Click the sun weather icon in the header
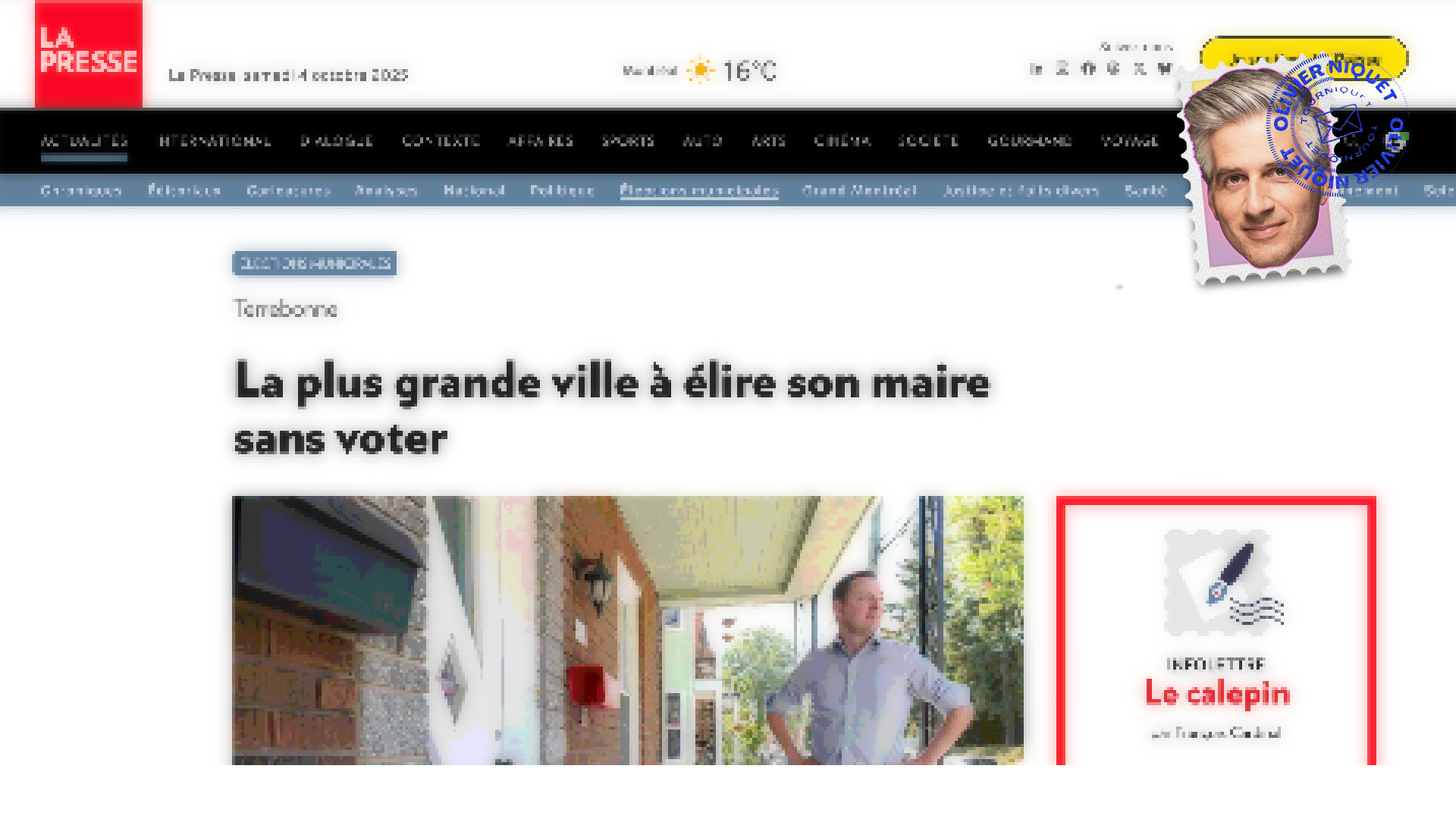Viewport: 1456px width, 819px height. (x=701, y=69)
